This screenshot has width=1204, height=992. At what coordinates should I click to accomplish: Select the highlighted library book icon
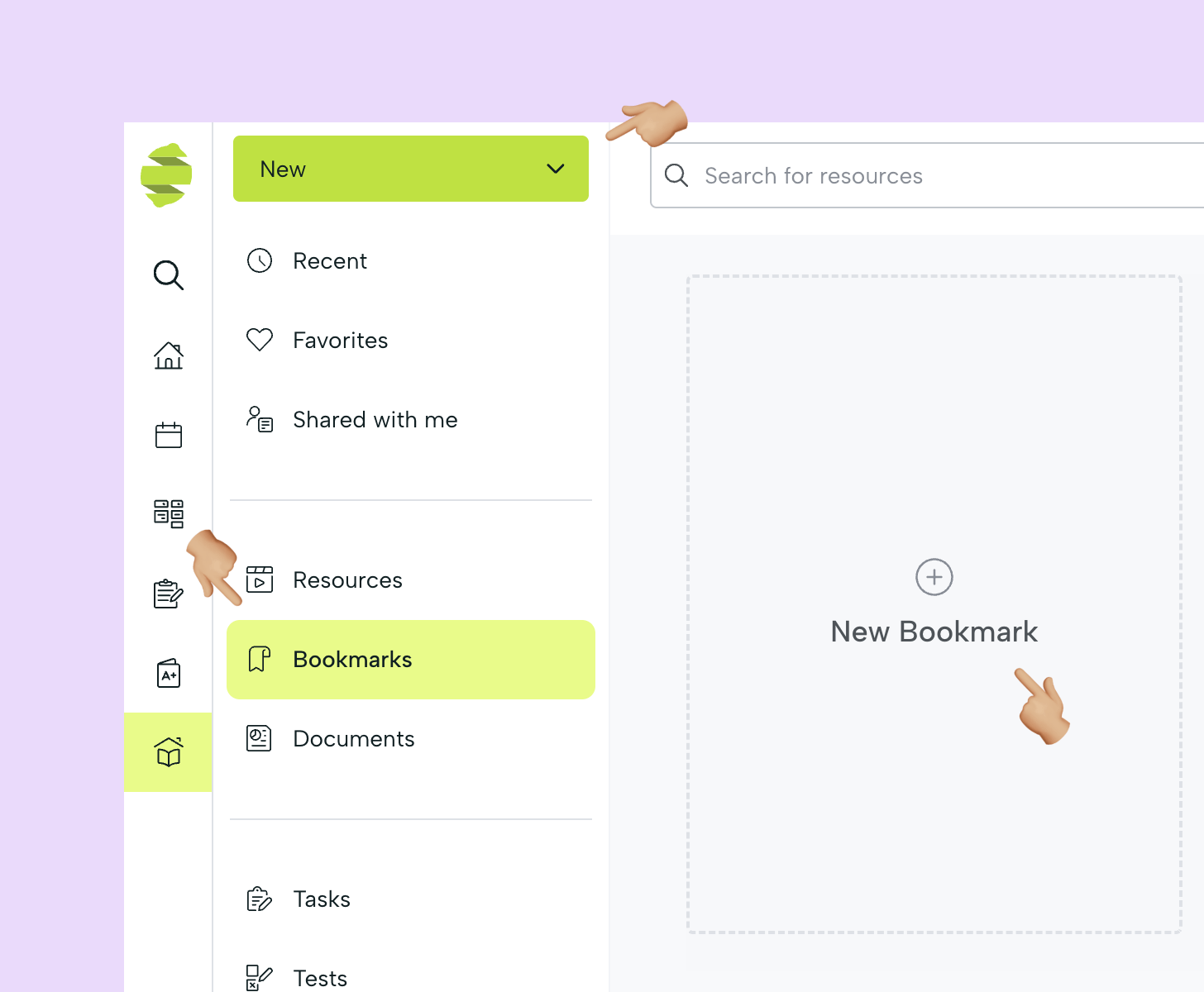click(168, 752)
